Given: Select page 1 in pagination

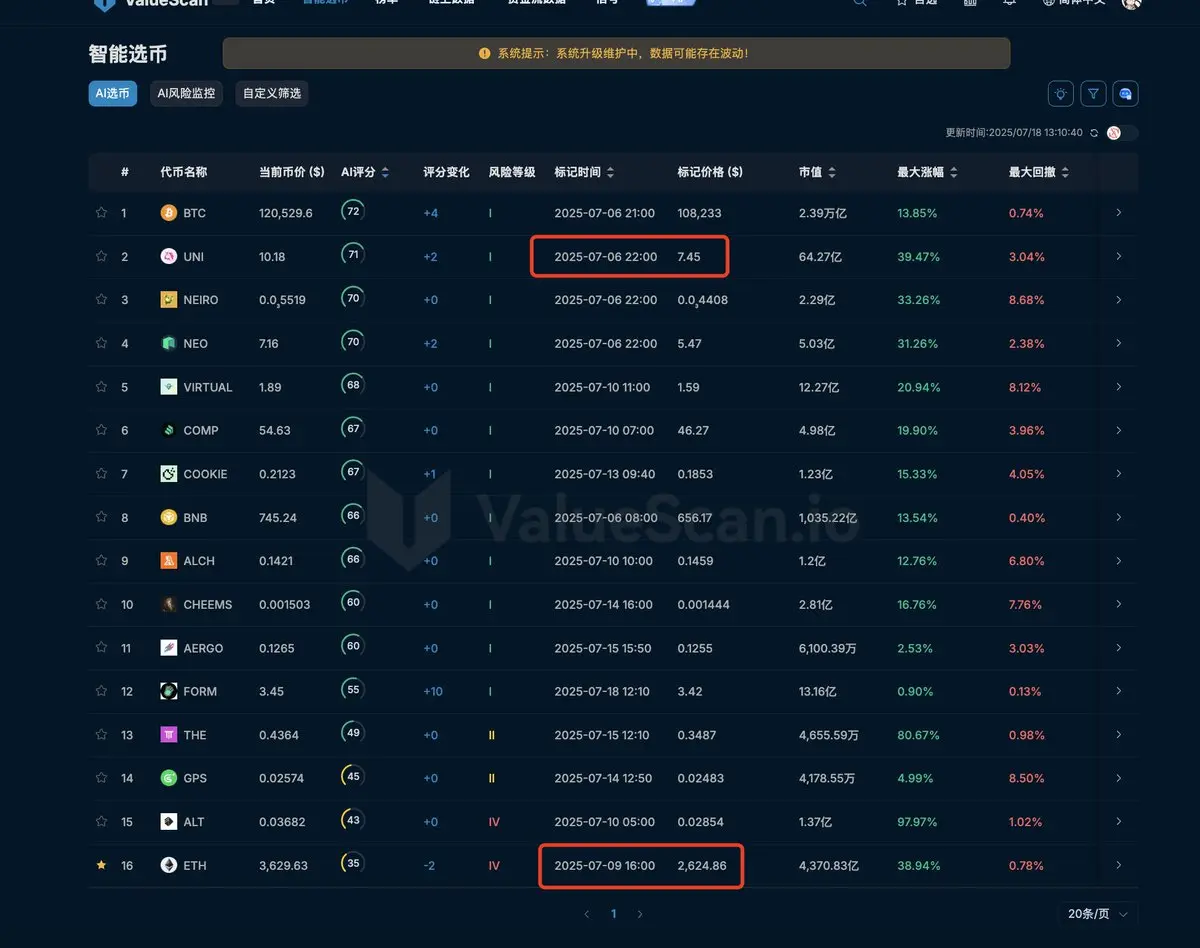Looking at the screenshot, I should click(x=613, y=914).
